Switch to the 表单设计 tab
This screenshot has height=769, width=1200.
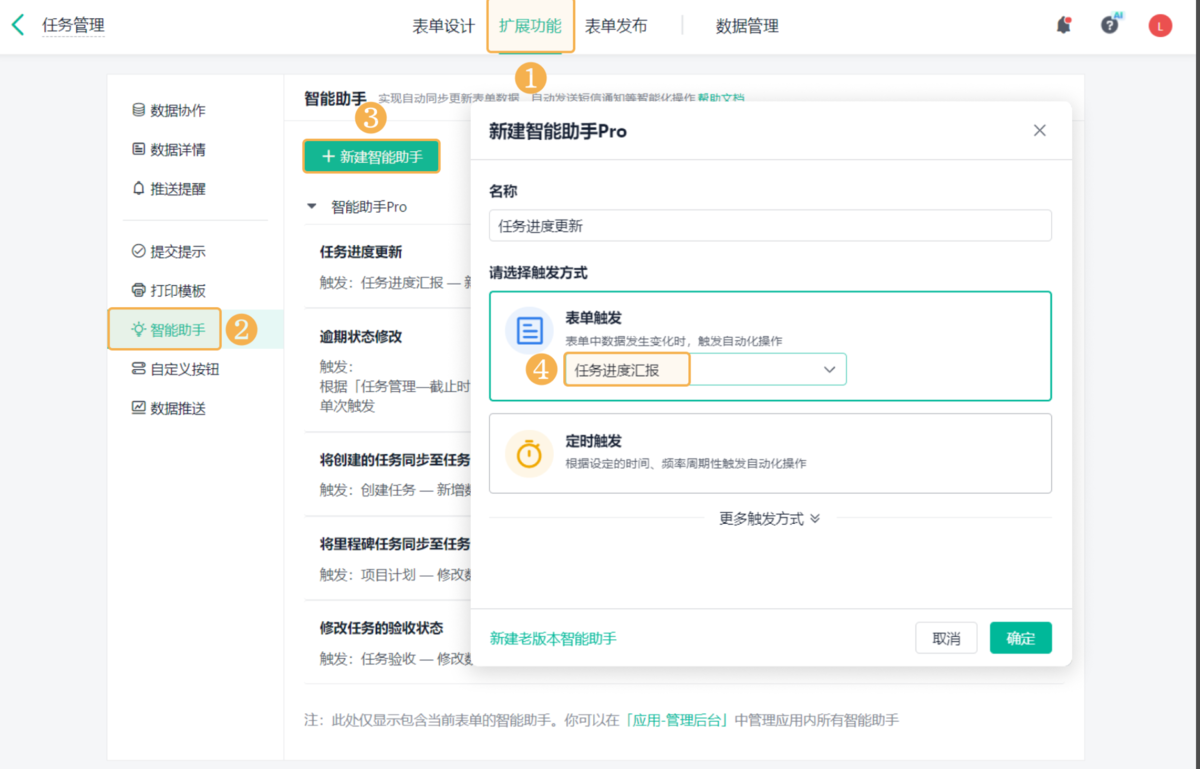(443, 26)
